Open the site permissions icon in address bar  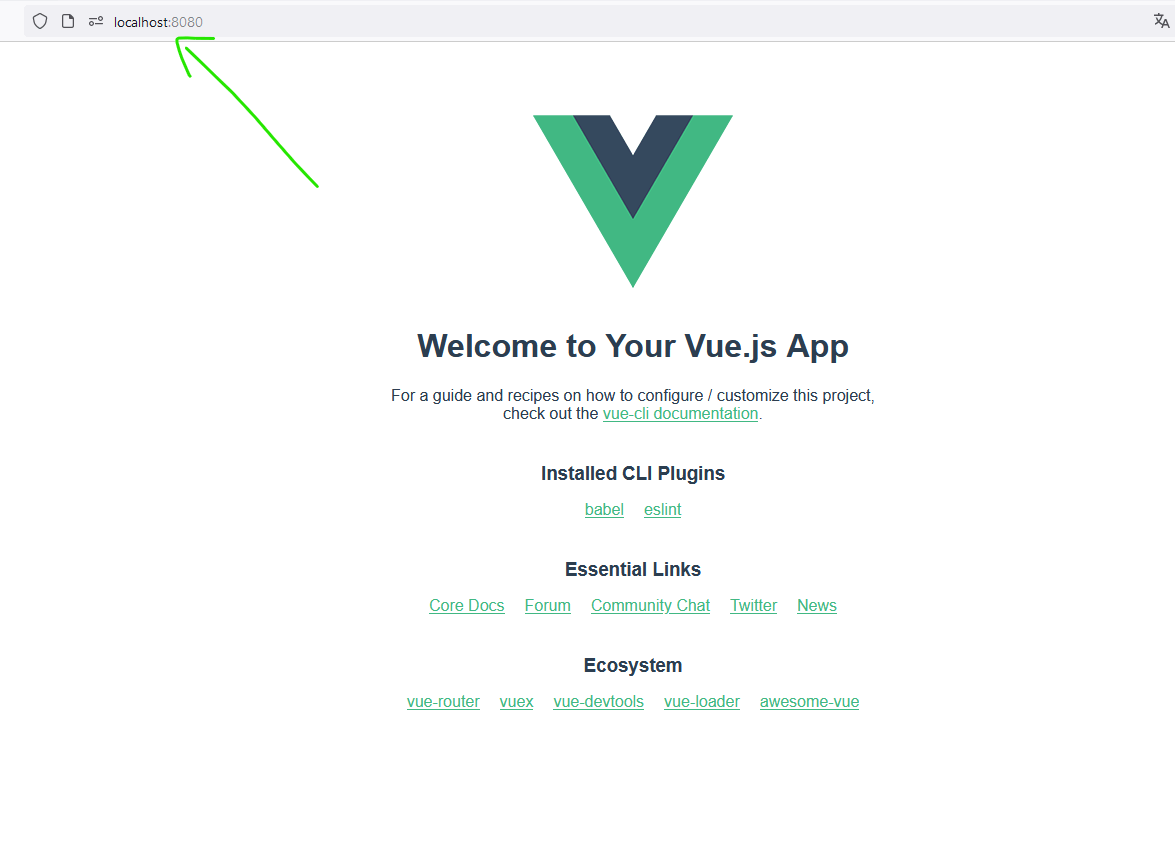pyautogui.click(x=96, y=22)
